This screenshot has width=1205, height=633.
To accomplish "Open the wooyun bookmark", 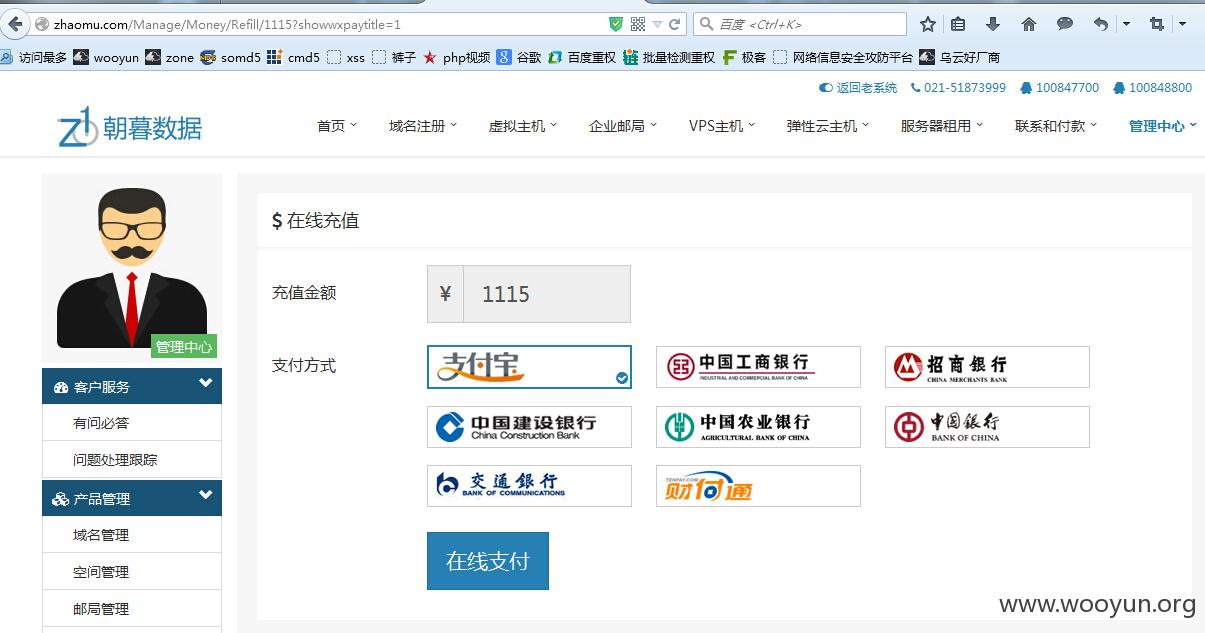I will (106, 57).
